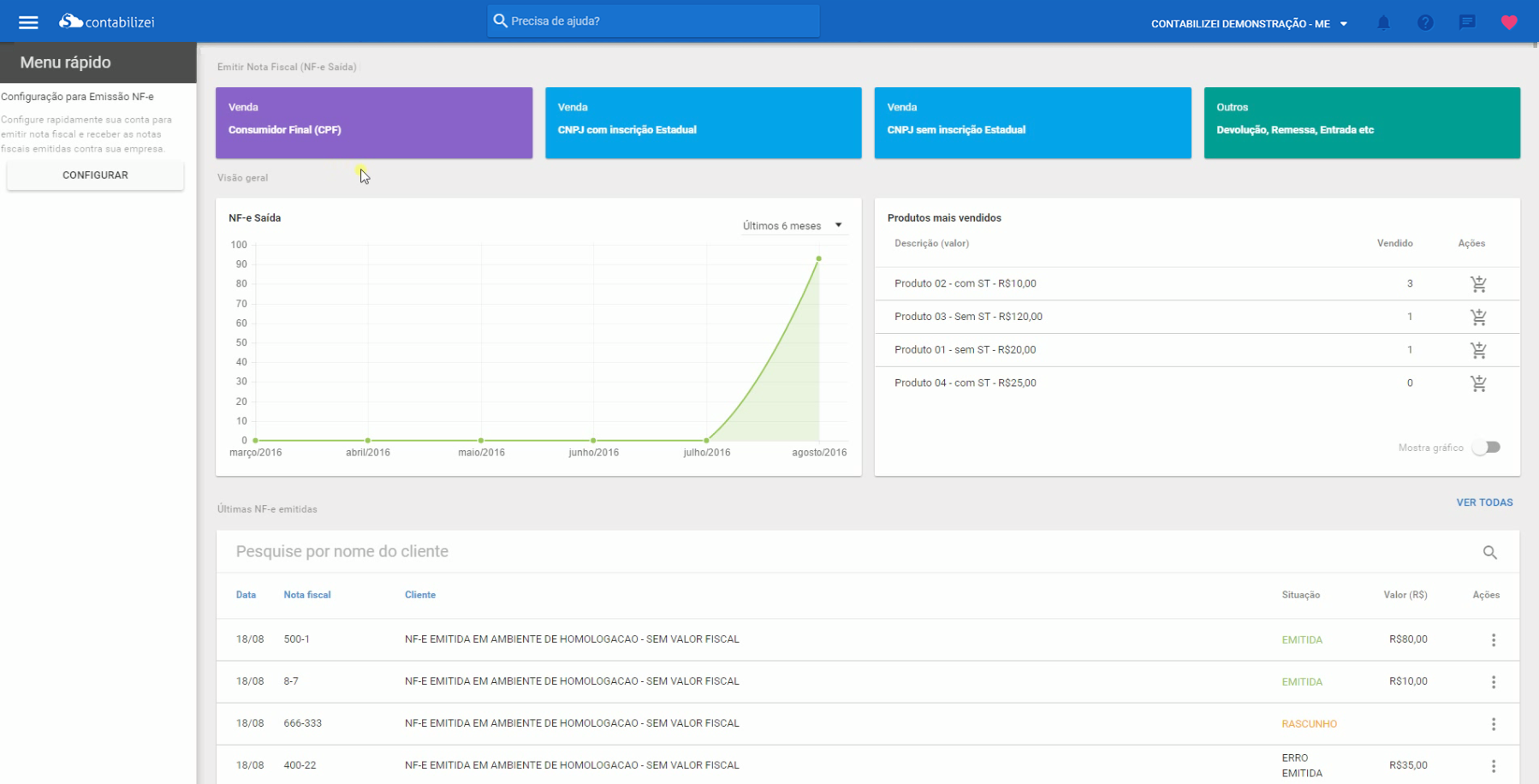Sort the table by Nota fiscal column

click(x=307, y=595)
